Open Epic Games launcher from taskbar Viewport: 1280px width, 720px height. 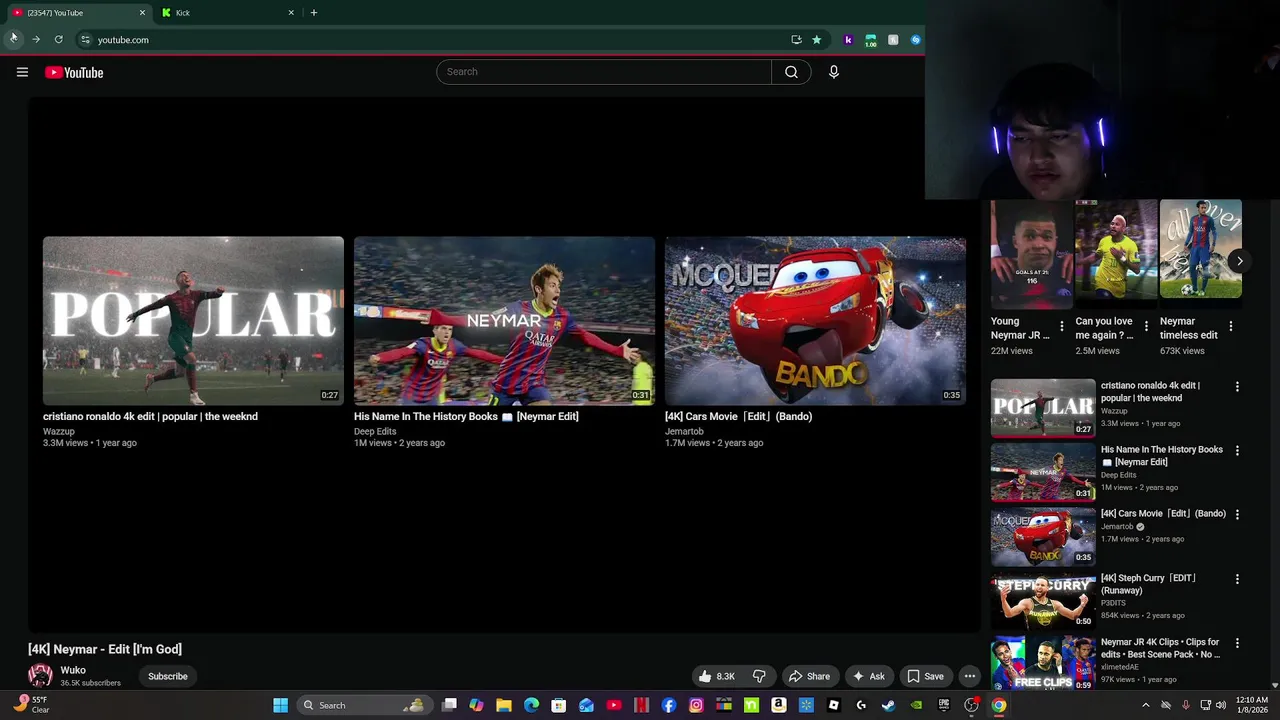(x=943, y=705)
